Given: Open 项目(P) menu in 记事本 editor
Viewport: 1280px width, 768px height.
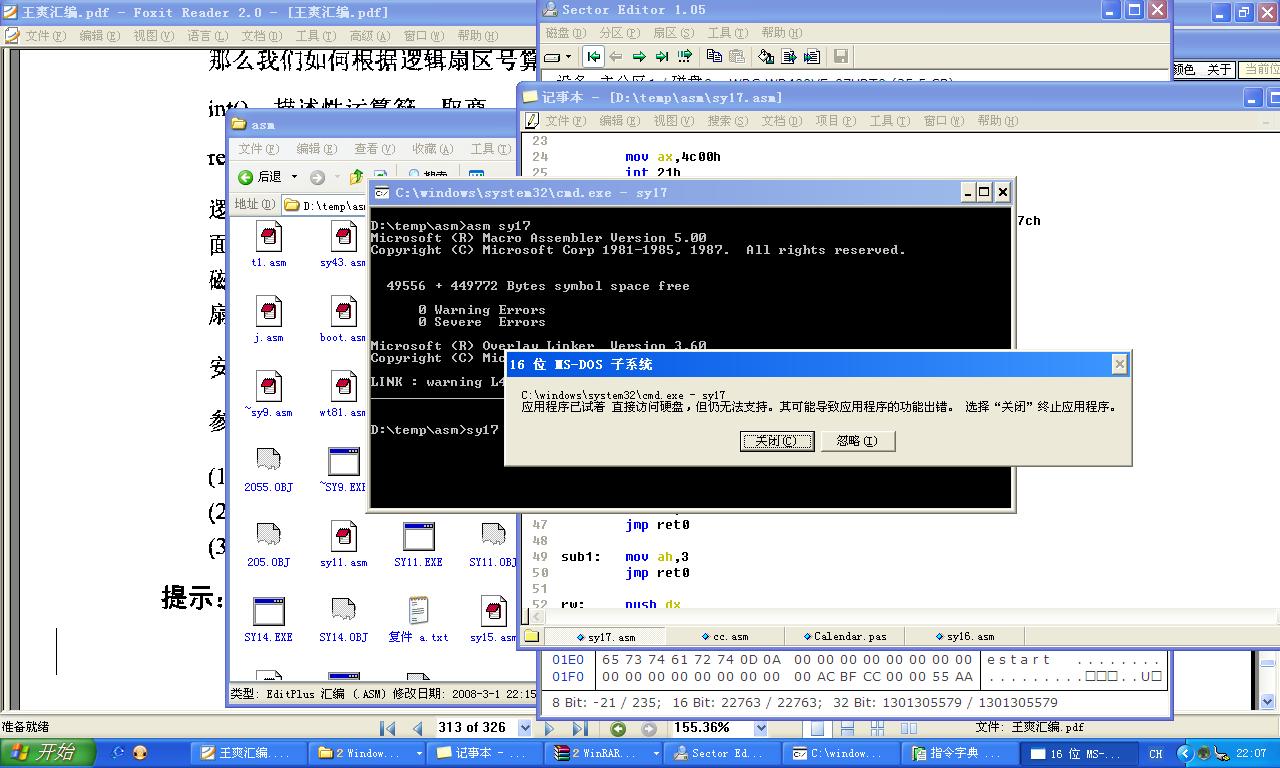Looking at the screenshot, I should click(x=835, y=121).
